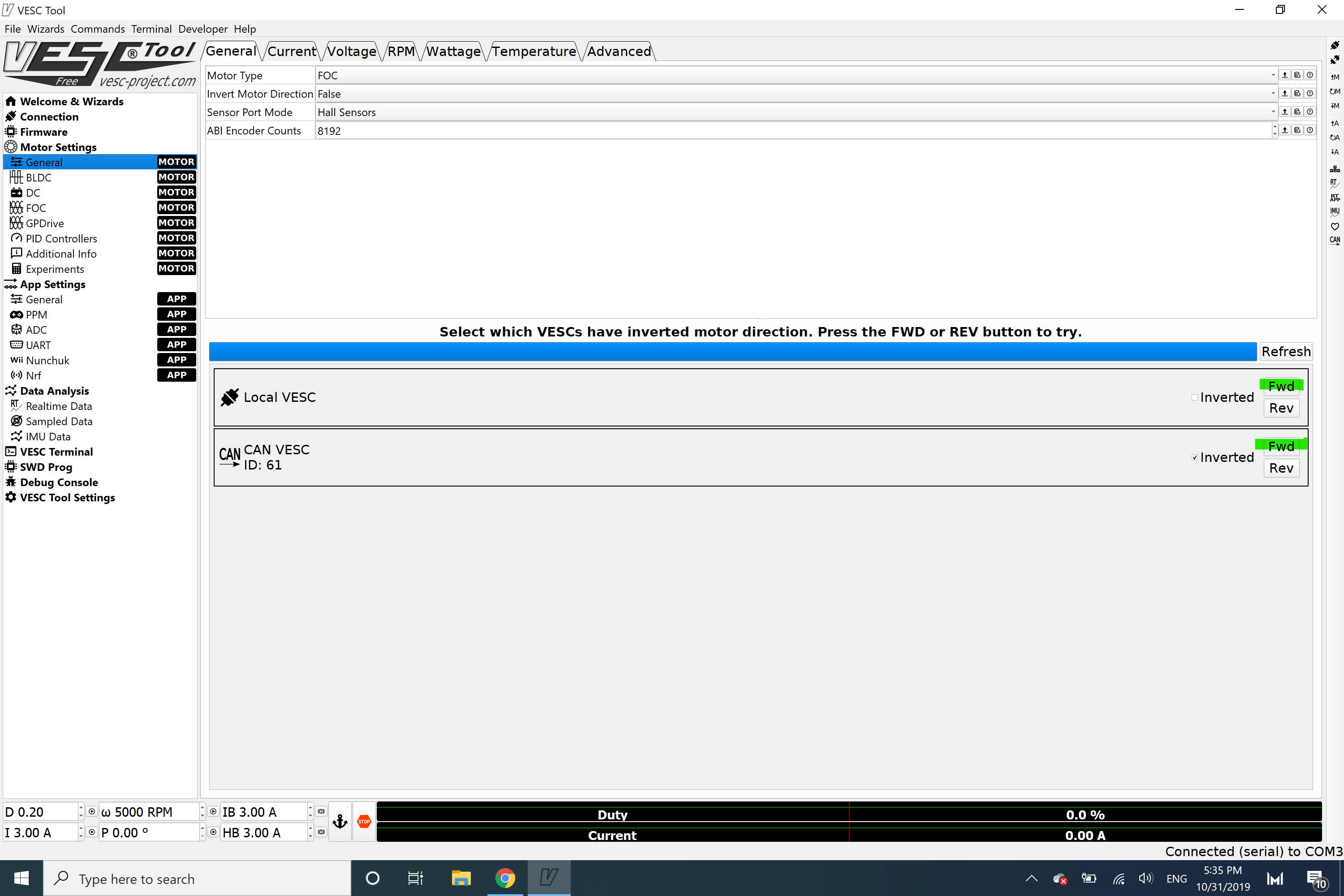Toggle IMU data streaming icon
Image resolution: width=1344 pixels, height=896 pixels.
(1334, 211)
